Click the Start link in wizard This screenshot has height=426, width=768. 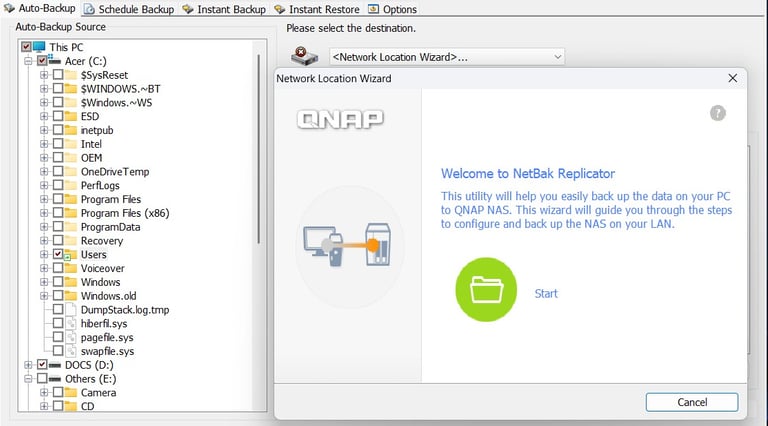[546, 293]
